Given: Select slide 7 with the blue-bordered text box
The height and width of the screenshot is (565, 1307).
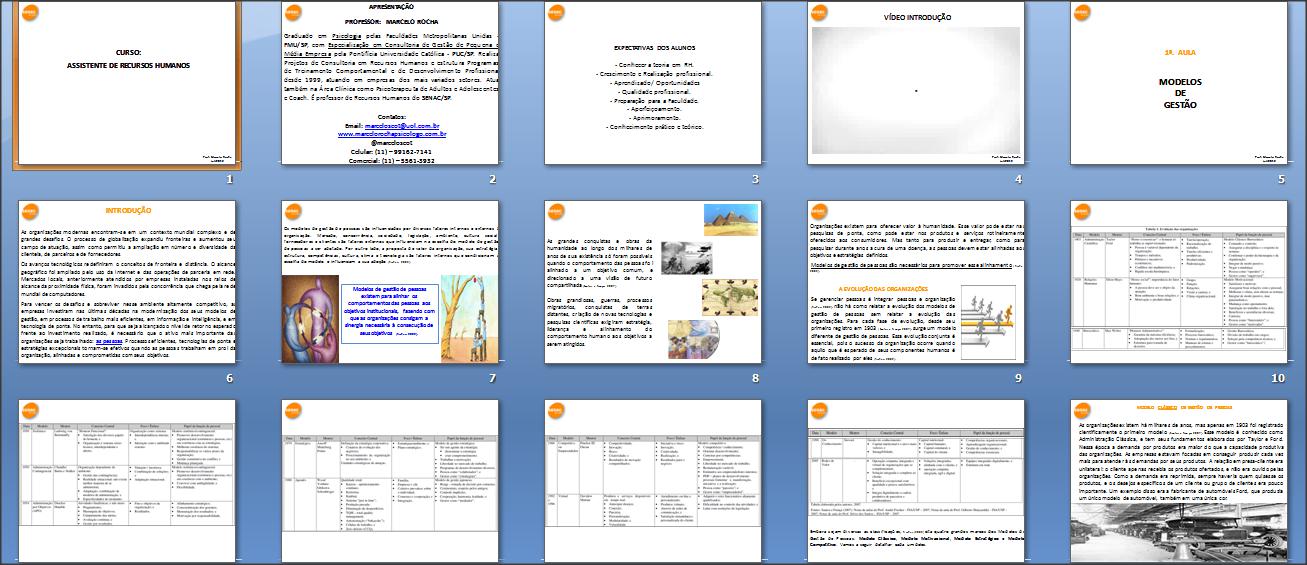Looking at the screenshot, I should point(390,282).
